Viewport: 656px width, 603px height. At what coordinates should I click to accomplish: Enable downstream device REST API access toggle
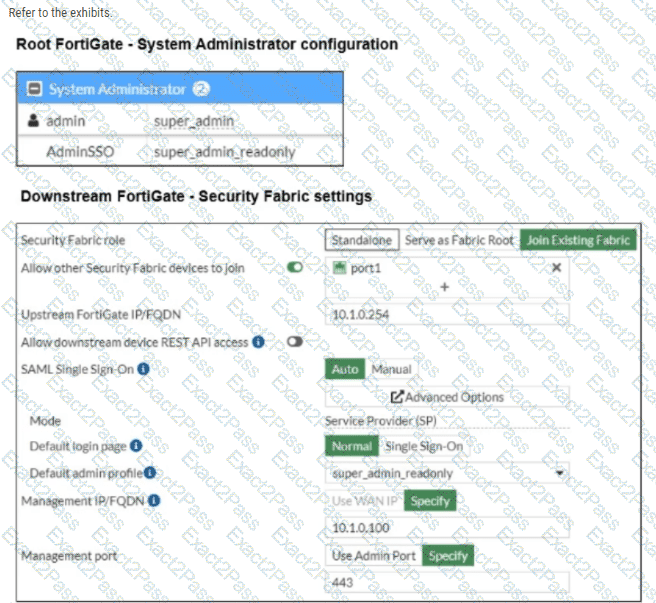pos(295,342)
